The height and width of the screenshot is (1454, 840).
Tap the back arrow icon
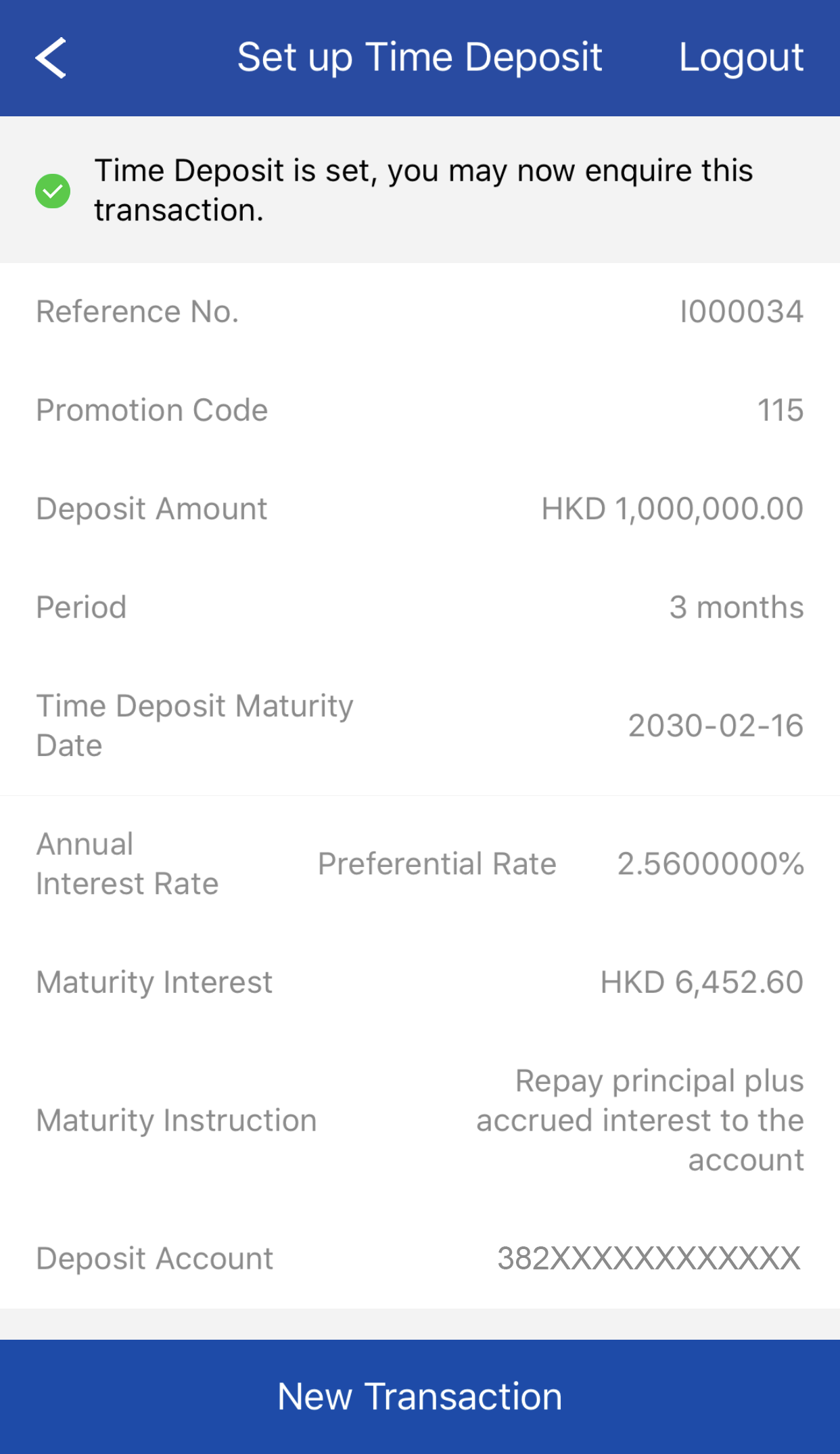click(x=51, y=58)
